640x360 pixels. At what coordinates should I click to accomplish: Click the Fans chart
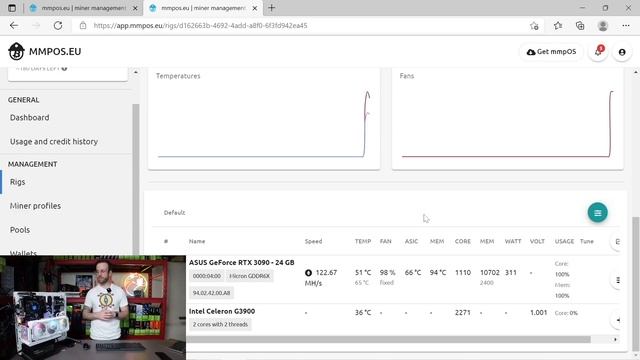(507, 118)
